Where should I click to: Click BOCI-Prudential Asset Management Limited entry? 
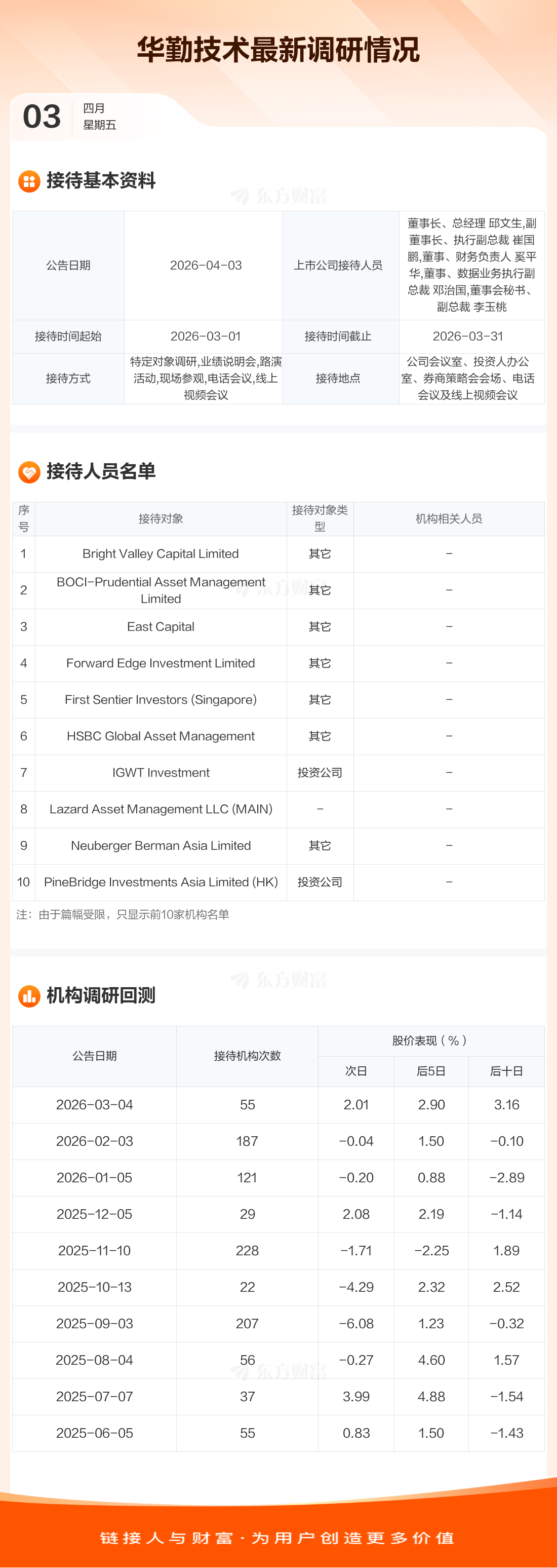(x=161, y=590)
